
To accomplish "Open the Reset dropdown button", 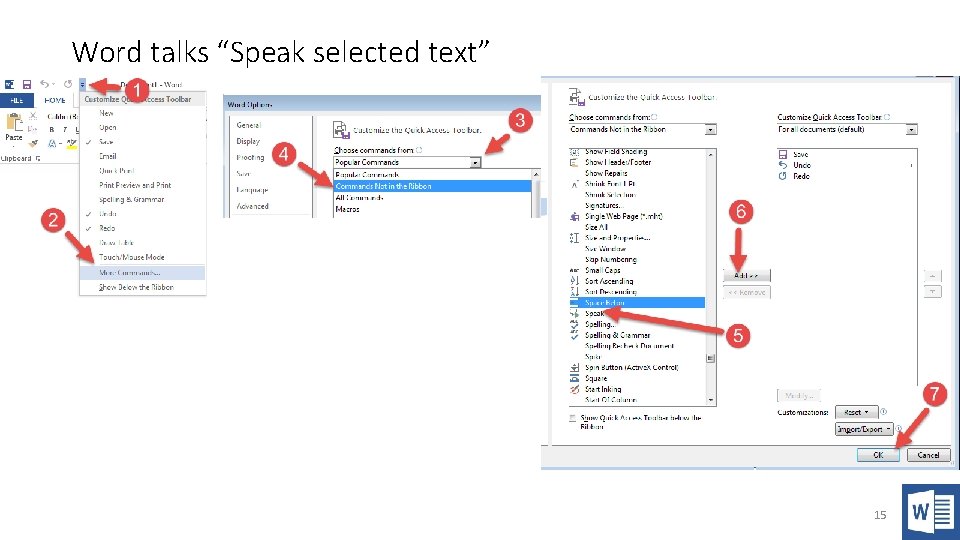I will click(857, 412).
